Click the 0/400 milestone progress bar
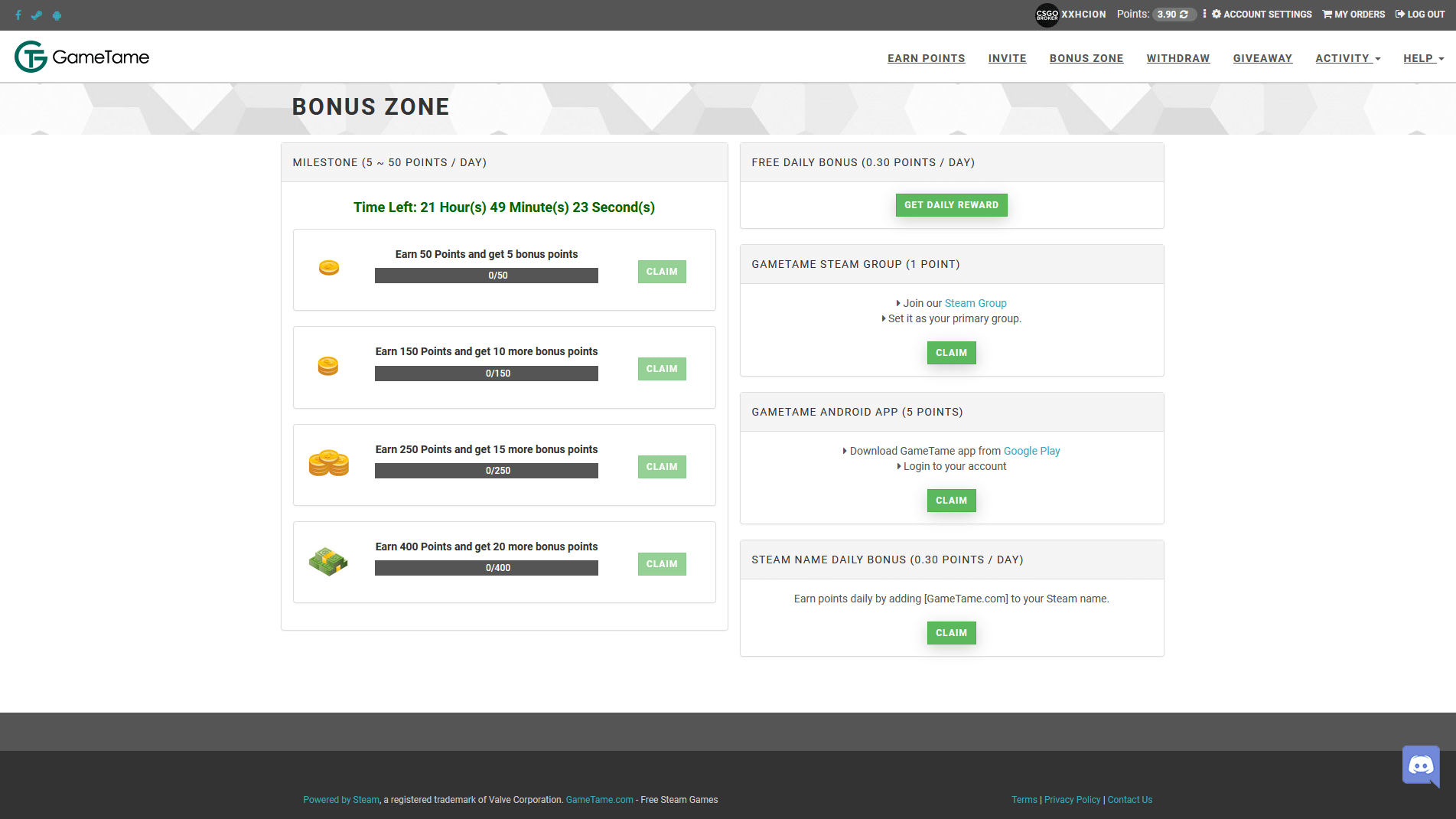The image size is (1456, 819). point(487,568)
